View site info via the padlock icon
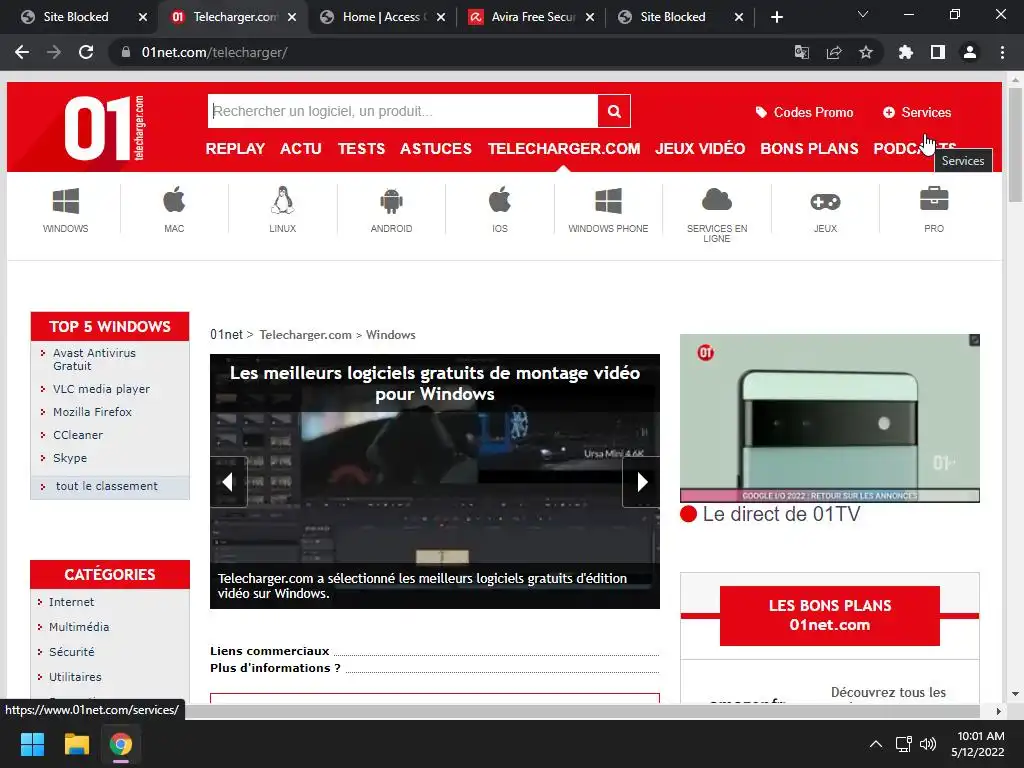 point(126,52)
